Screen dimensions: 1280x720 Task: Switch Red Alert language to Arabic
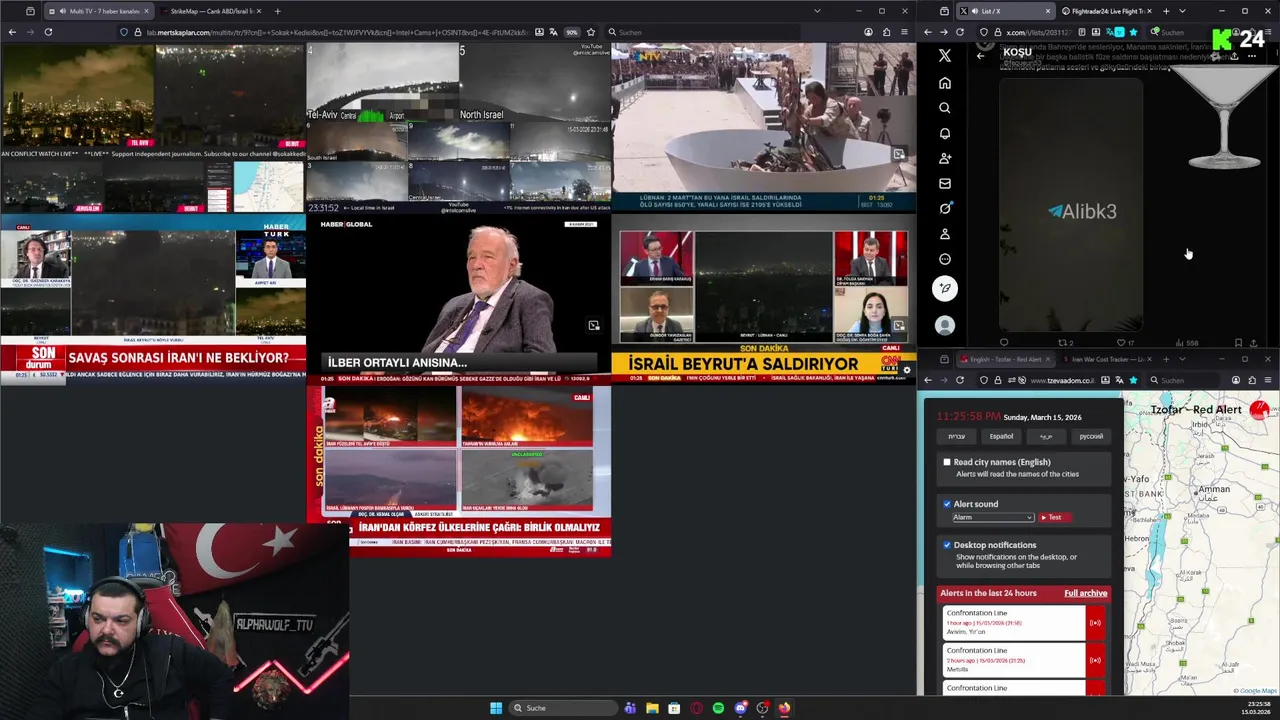(x=1046, y=436)
